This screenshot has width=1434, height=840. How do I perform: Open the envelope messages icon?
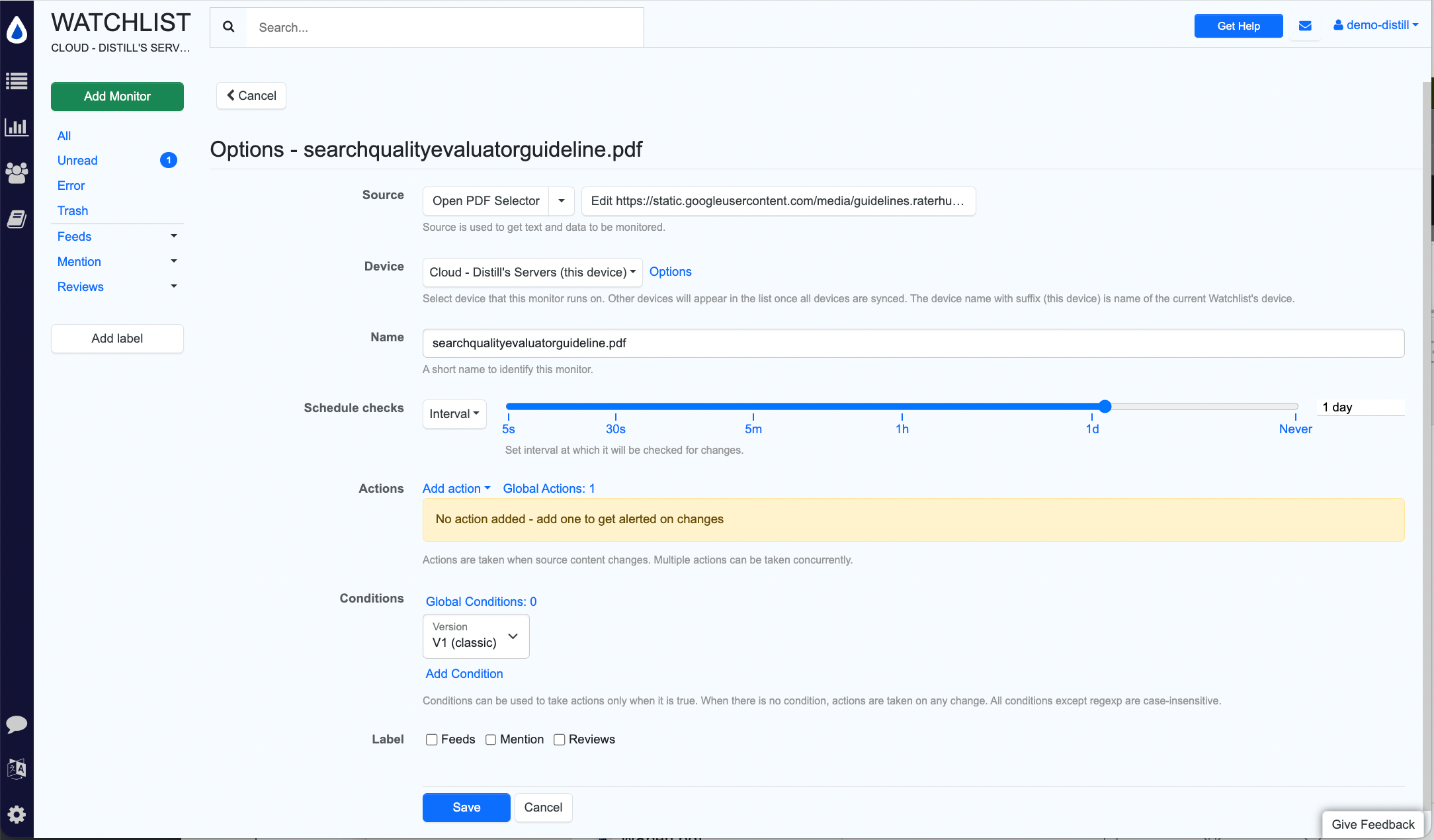[x=1305, y=25]
